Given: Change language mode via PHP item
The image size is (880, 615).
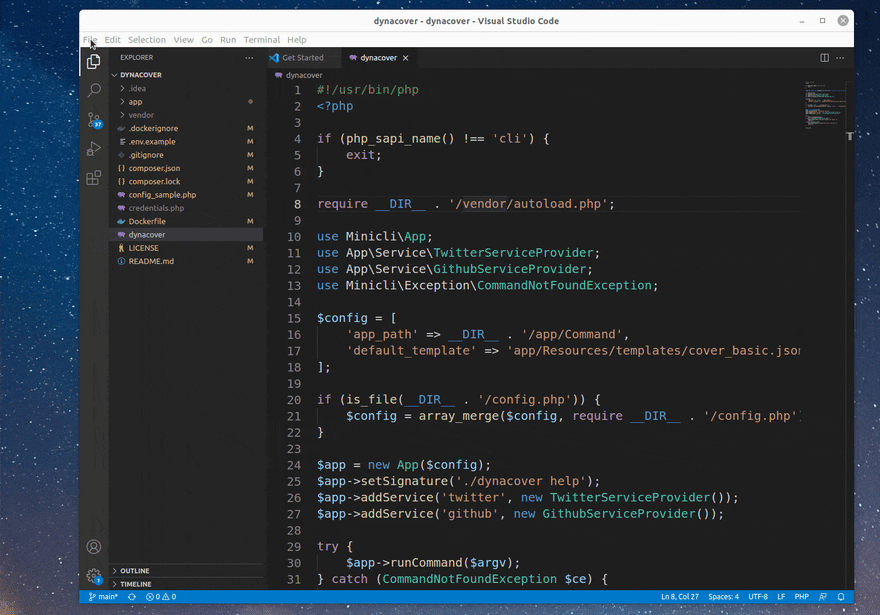Looking at the screenshot, I should tap(801, 596).
